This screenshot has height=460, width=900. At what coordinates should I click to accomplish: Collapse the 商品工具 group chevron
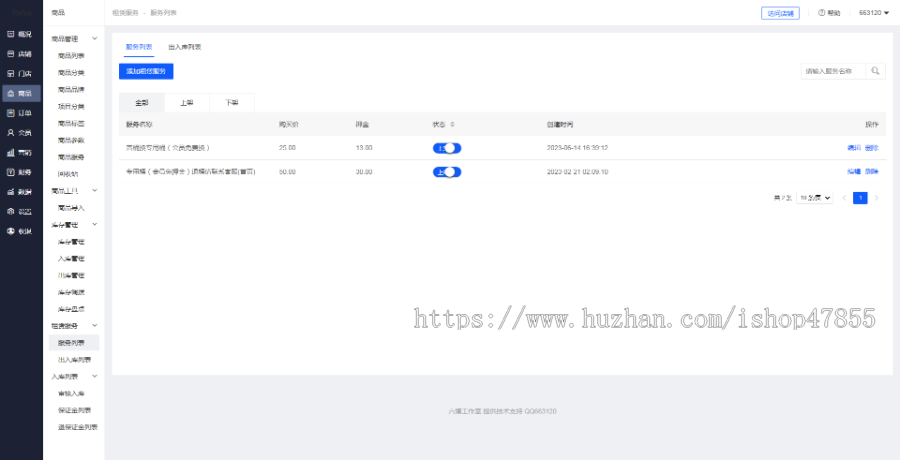(x=95, y=191)
